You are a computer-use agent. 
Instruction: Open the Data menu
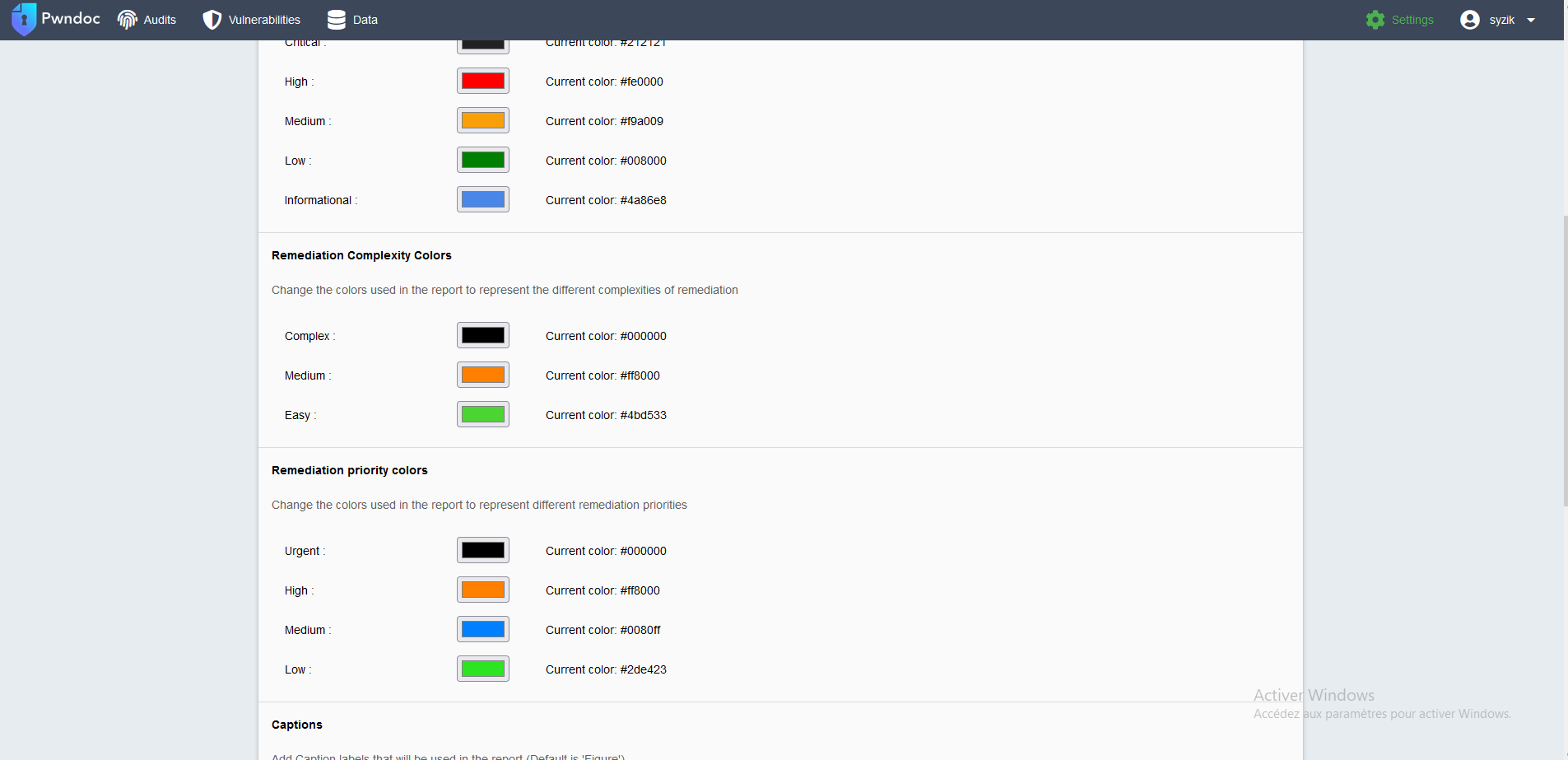[x=353, y=20]
